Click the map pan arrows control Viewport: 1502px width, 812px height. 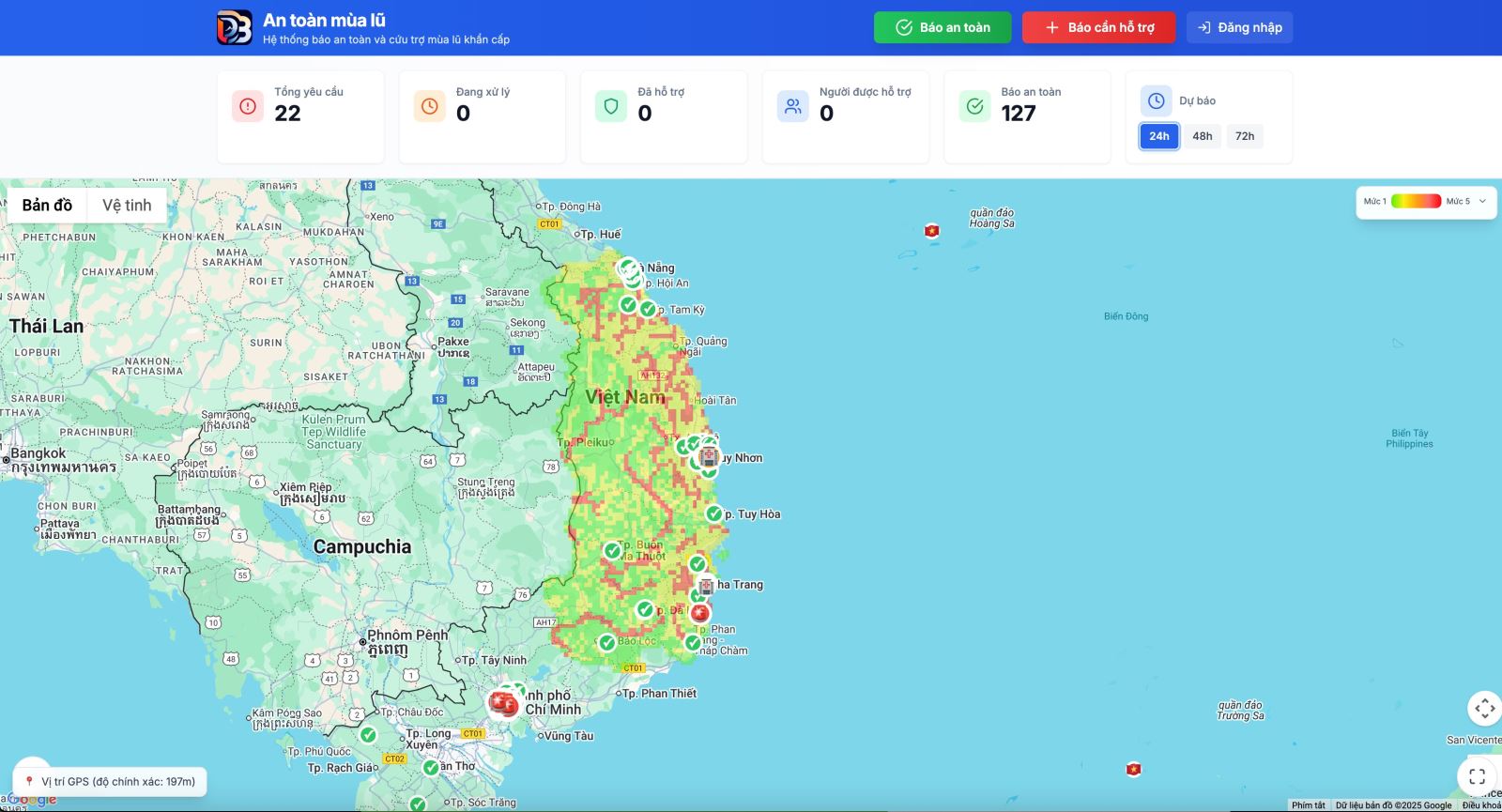(1484, 708)
